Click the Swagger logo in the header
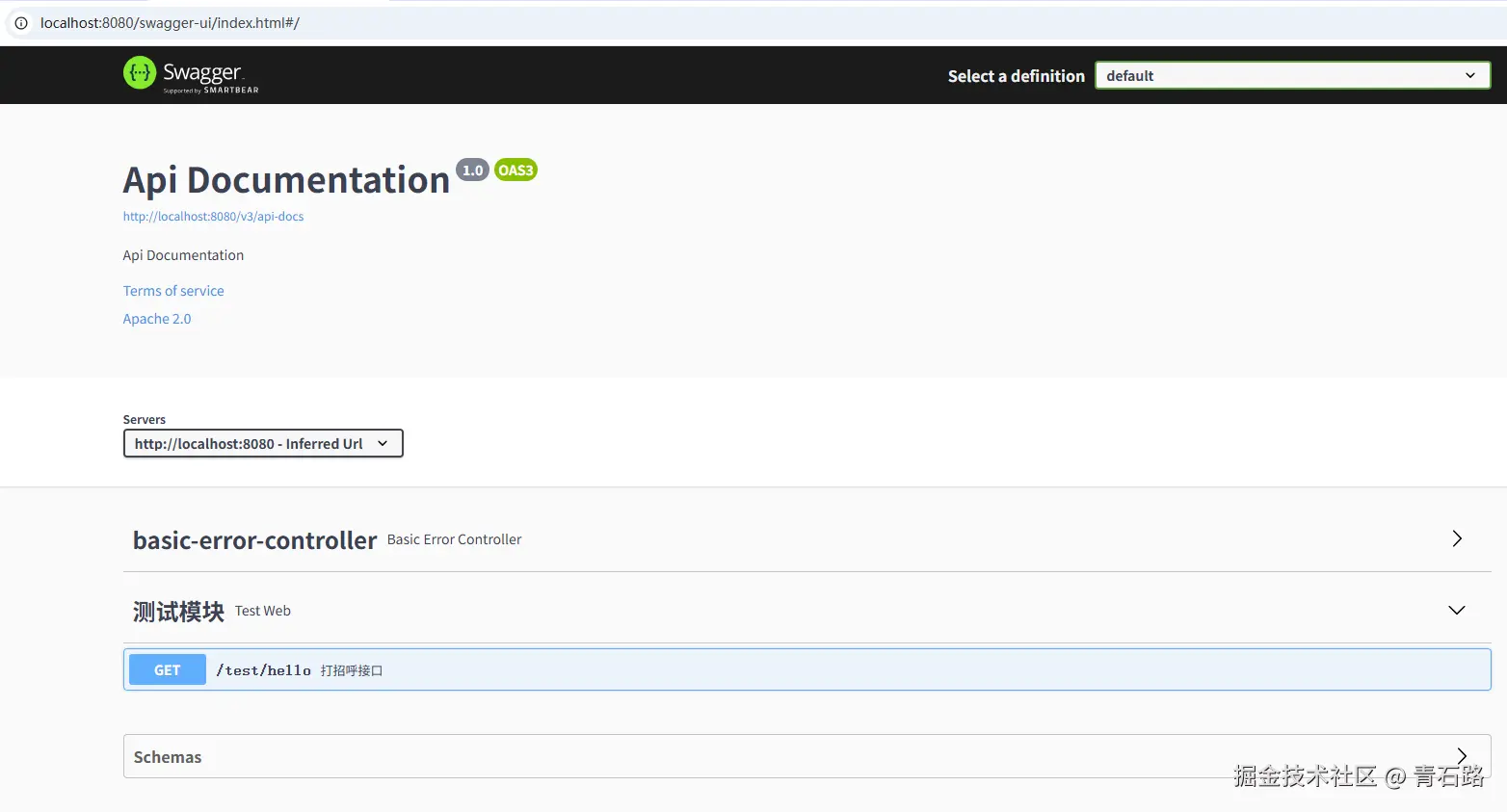 (x=190, y=74)
